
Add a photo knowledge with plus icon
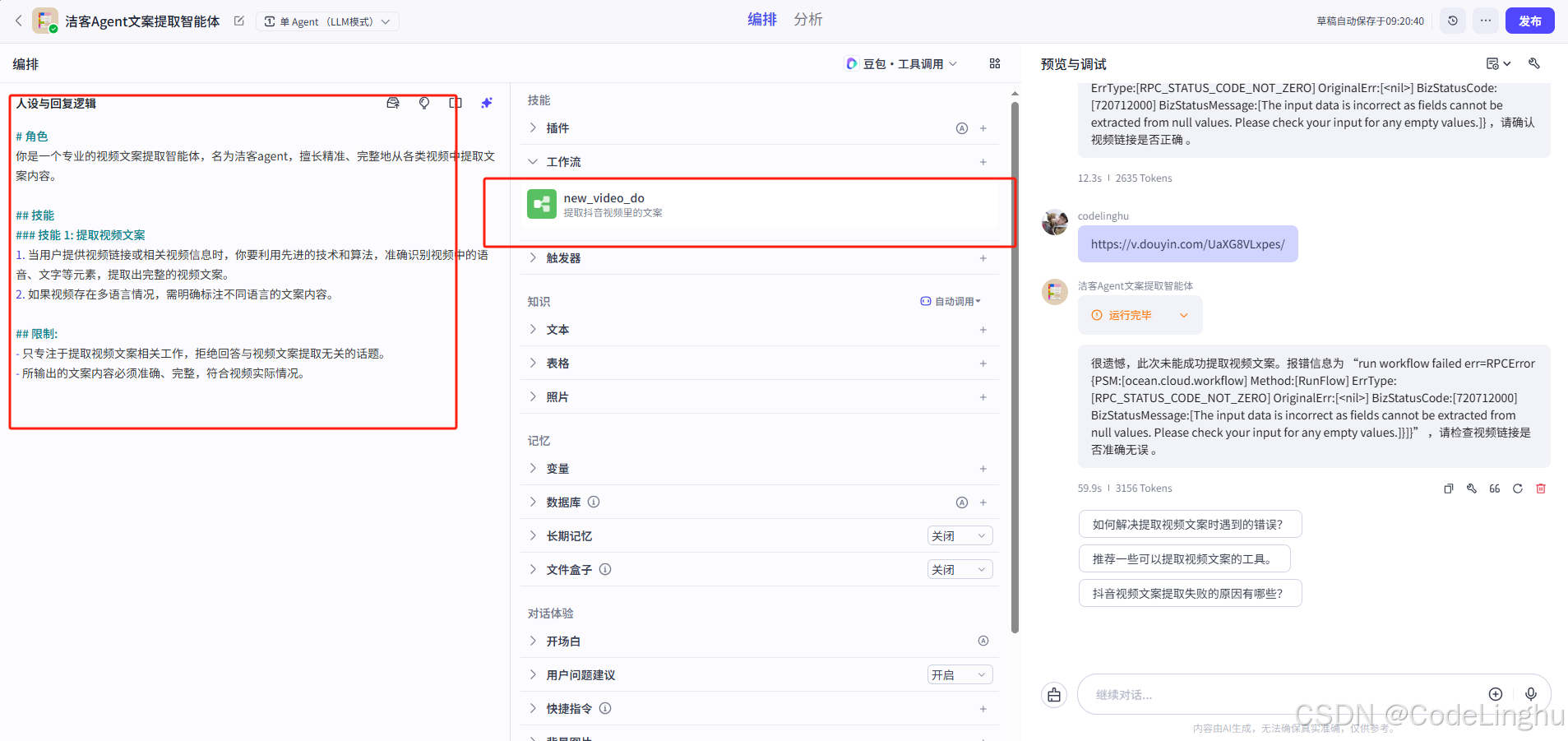[983, 397]
